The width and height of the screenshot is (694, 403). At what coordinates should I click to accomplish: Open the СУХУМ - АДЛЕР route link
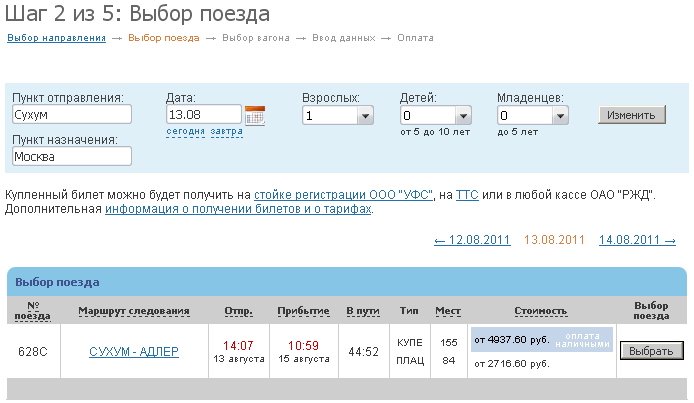[x=134, y=351]
